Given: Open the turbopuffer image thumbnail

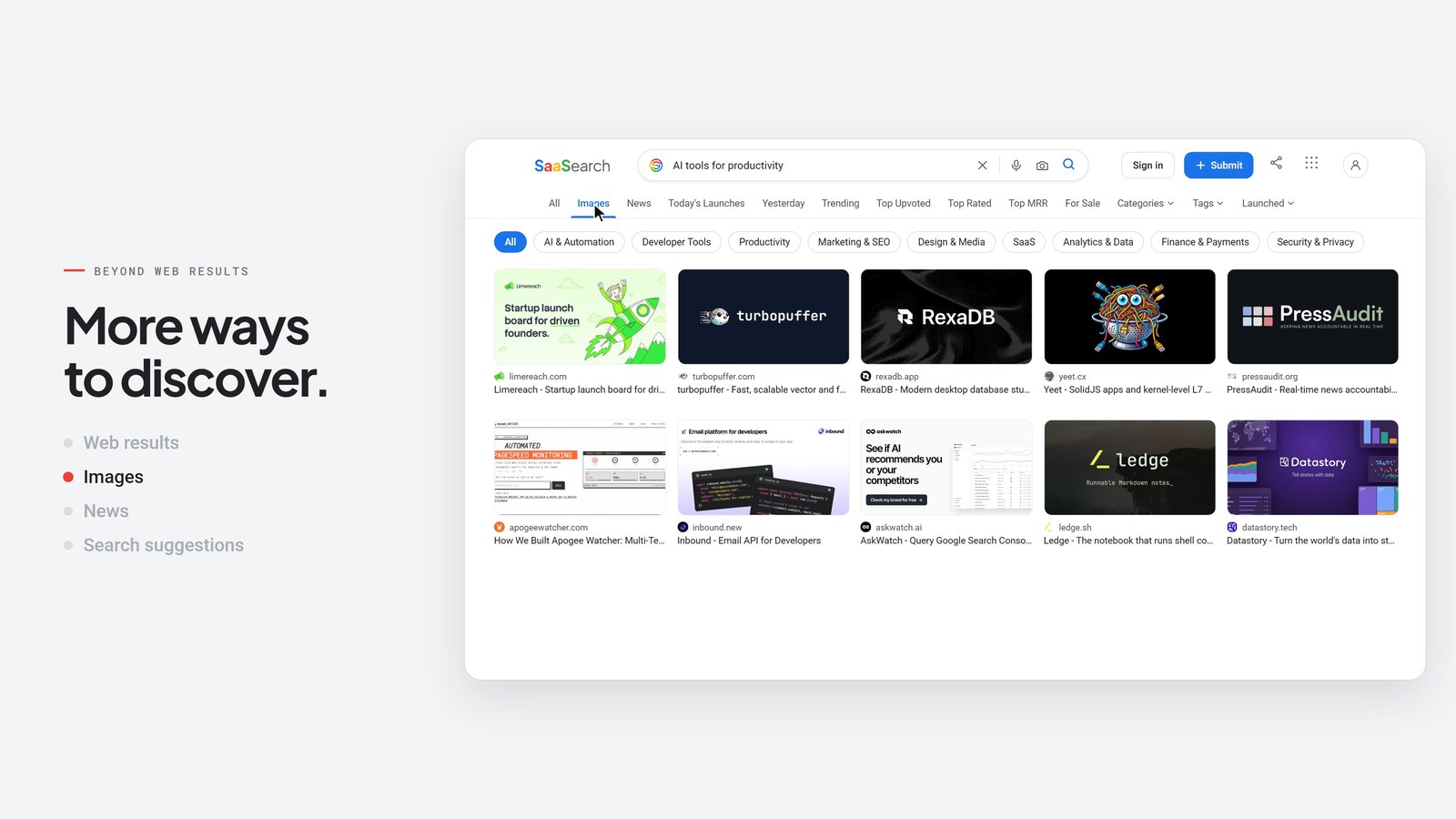Looking at the screenshot, I should pyautogui.click(x=763, y=317).
